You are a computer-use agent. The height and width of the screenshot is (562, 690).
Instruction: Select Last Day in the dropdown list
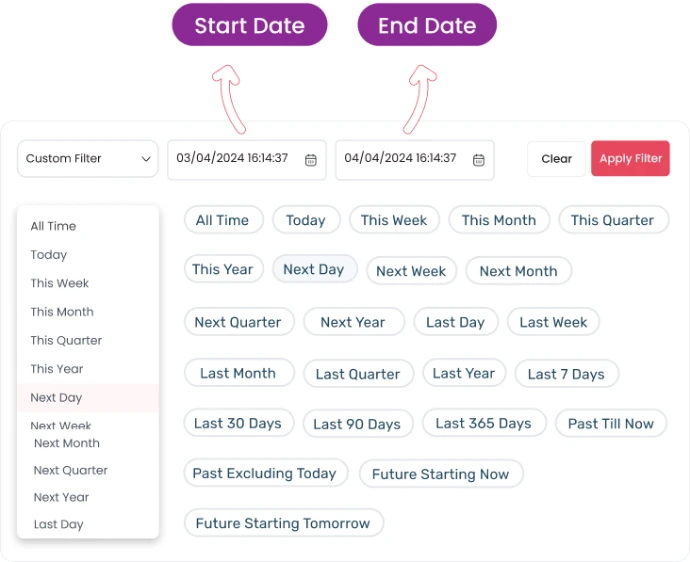pyautogui.click(x=58, y=524)
